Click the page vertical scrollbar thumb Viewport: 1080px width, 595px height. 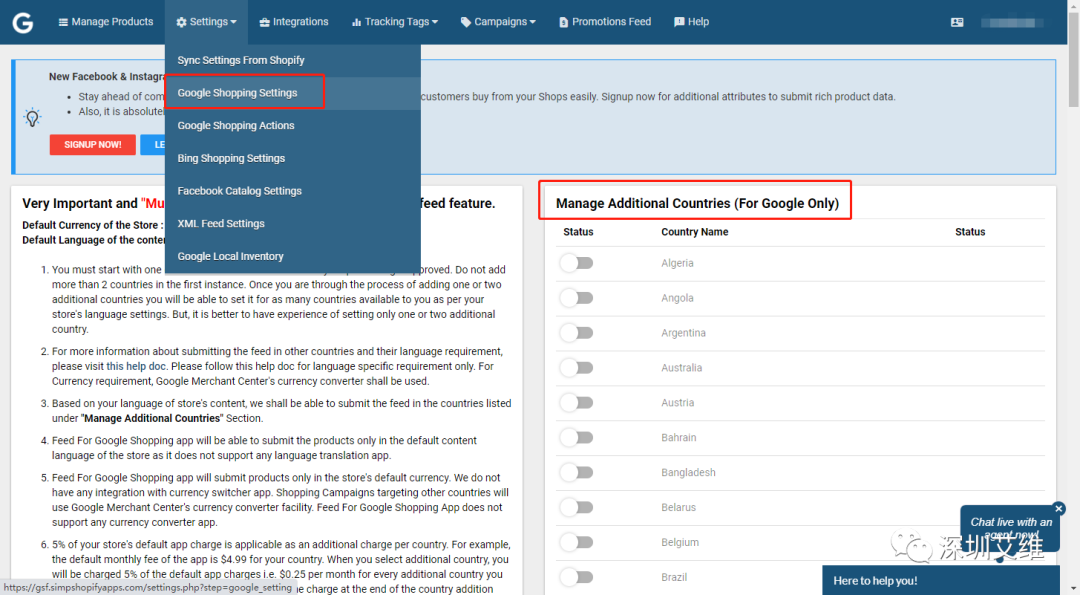pos(1073,59)
